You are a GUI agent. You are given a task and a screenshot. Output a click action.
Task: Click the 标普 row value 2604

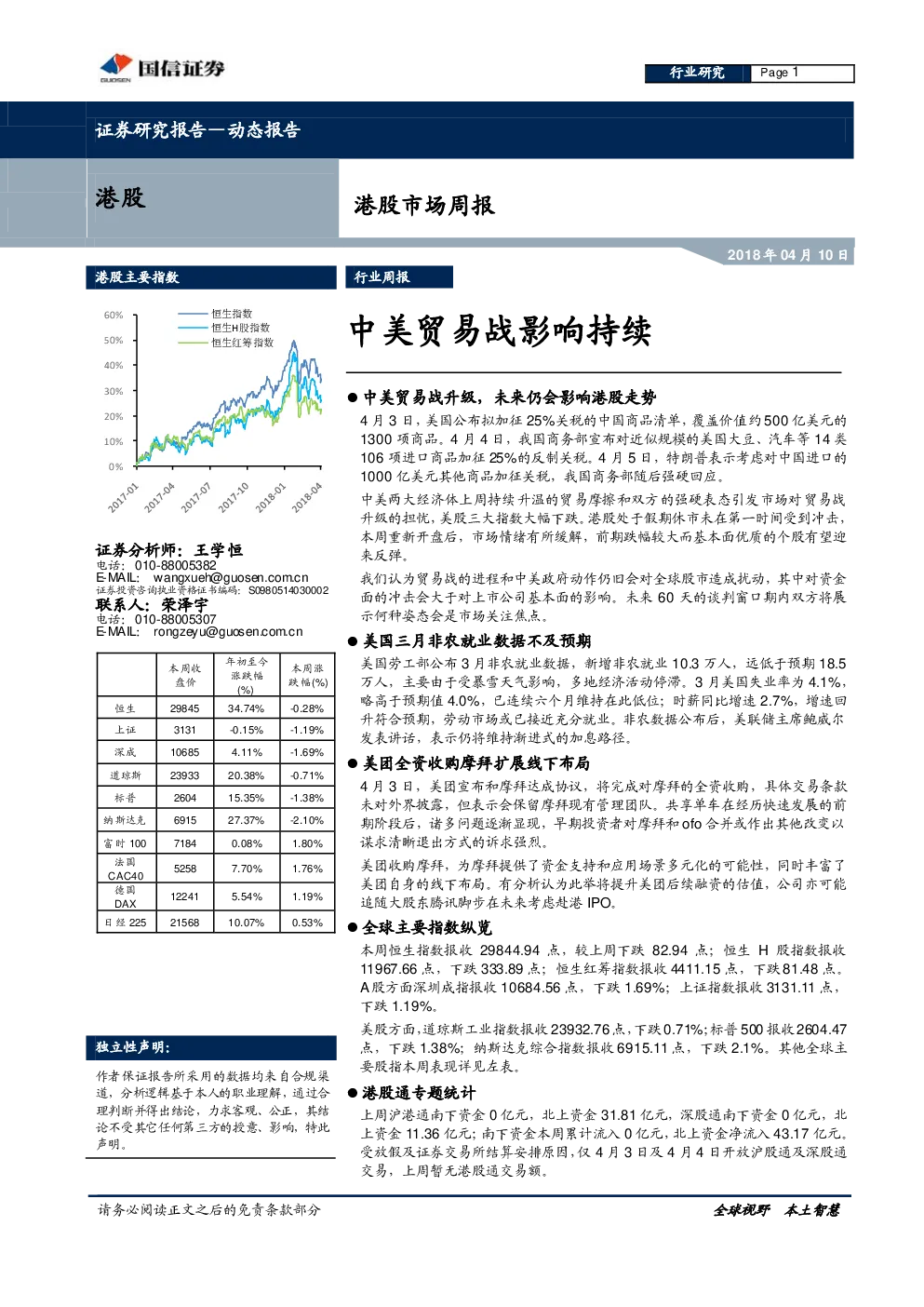point(185,798)
